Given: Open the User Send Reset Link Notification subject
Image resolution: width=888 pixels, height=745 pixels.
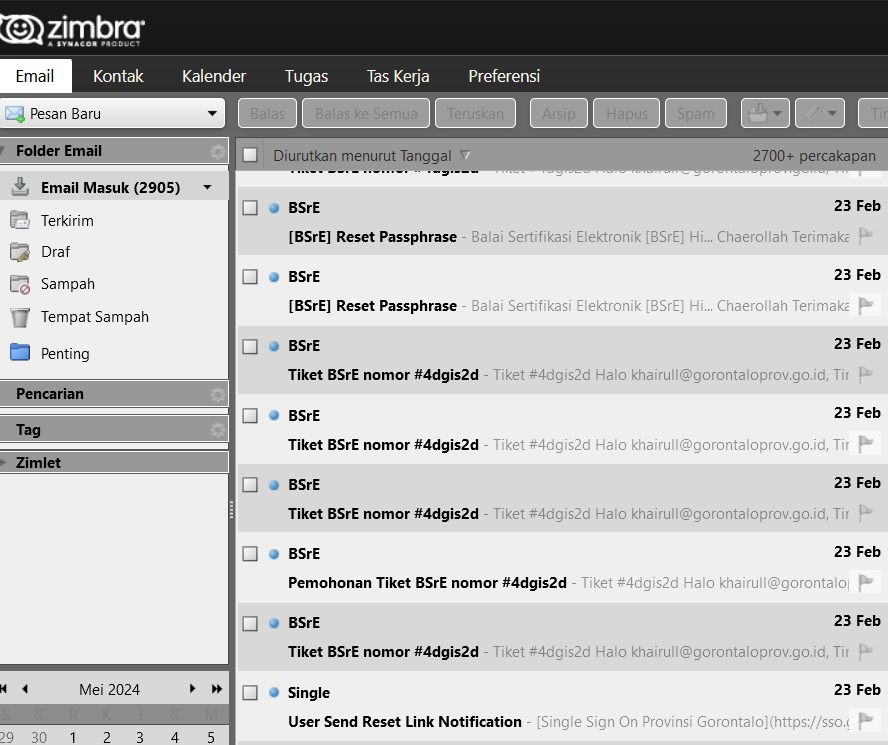Looking at the screenshot, I should [x=404, y=721].
